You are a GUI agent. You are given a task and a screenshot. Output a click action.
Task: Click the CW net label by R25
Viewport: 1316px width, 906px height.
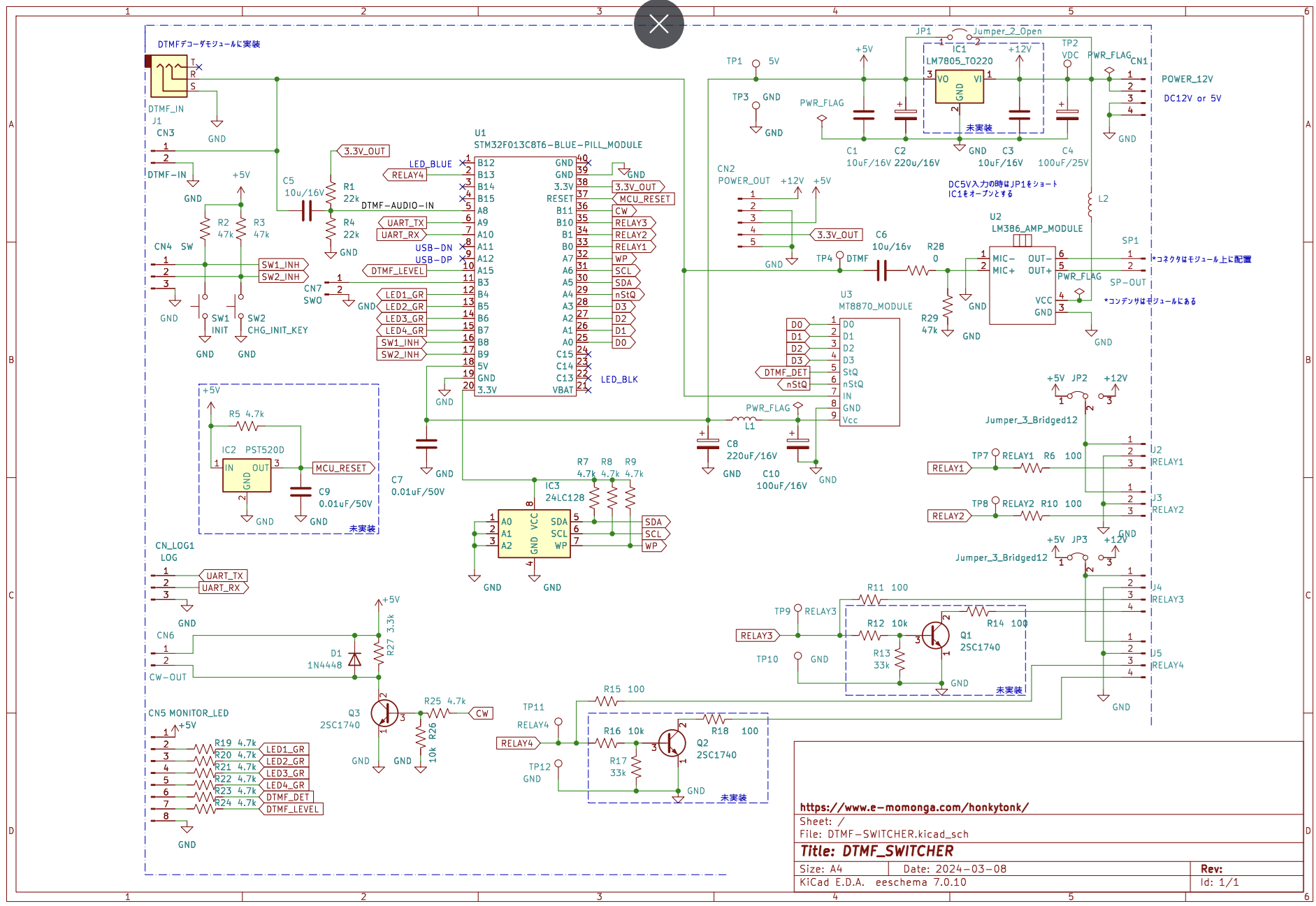pyautogui.click(x=481, y=713)
